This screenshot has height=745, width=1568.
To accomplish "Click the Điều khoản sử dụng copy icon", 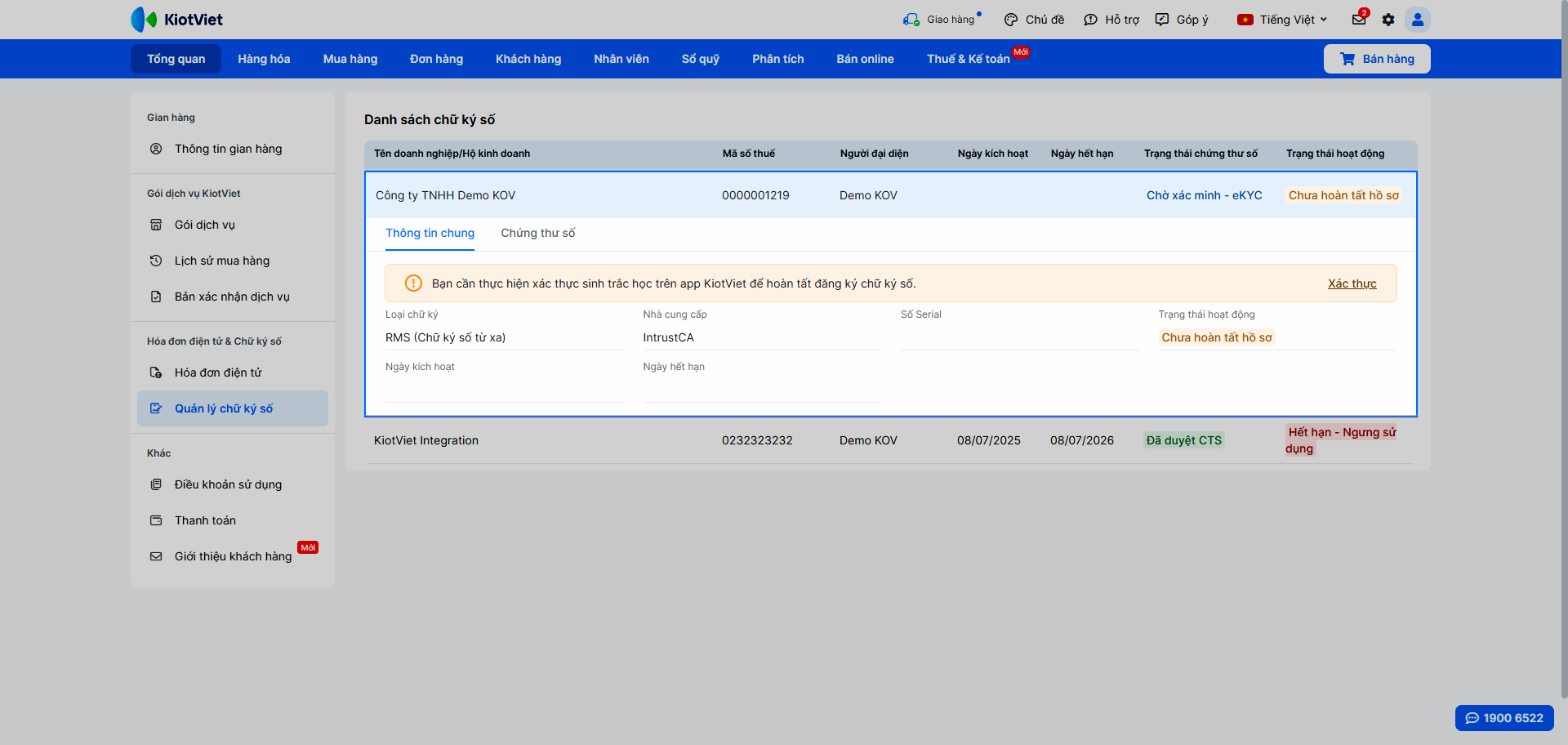I will 156,484.
